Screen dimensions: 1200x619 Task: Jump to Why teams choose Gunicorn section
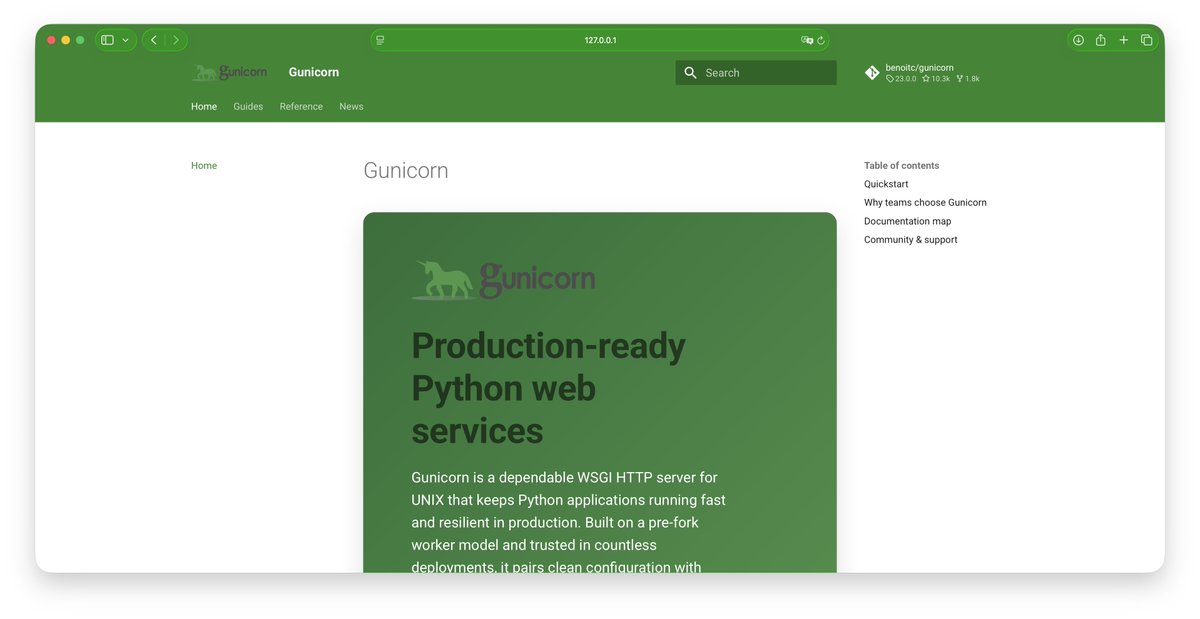[925, 202]
